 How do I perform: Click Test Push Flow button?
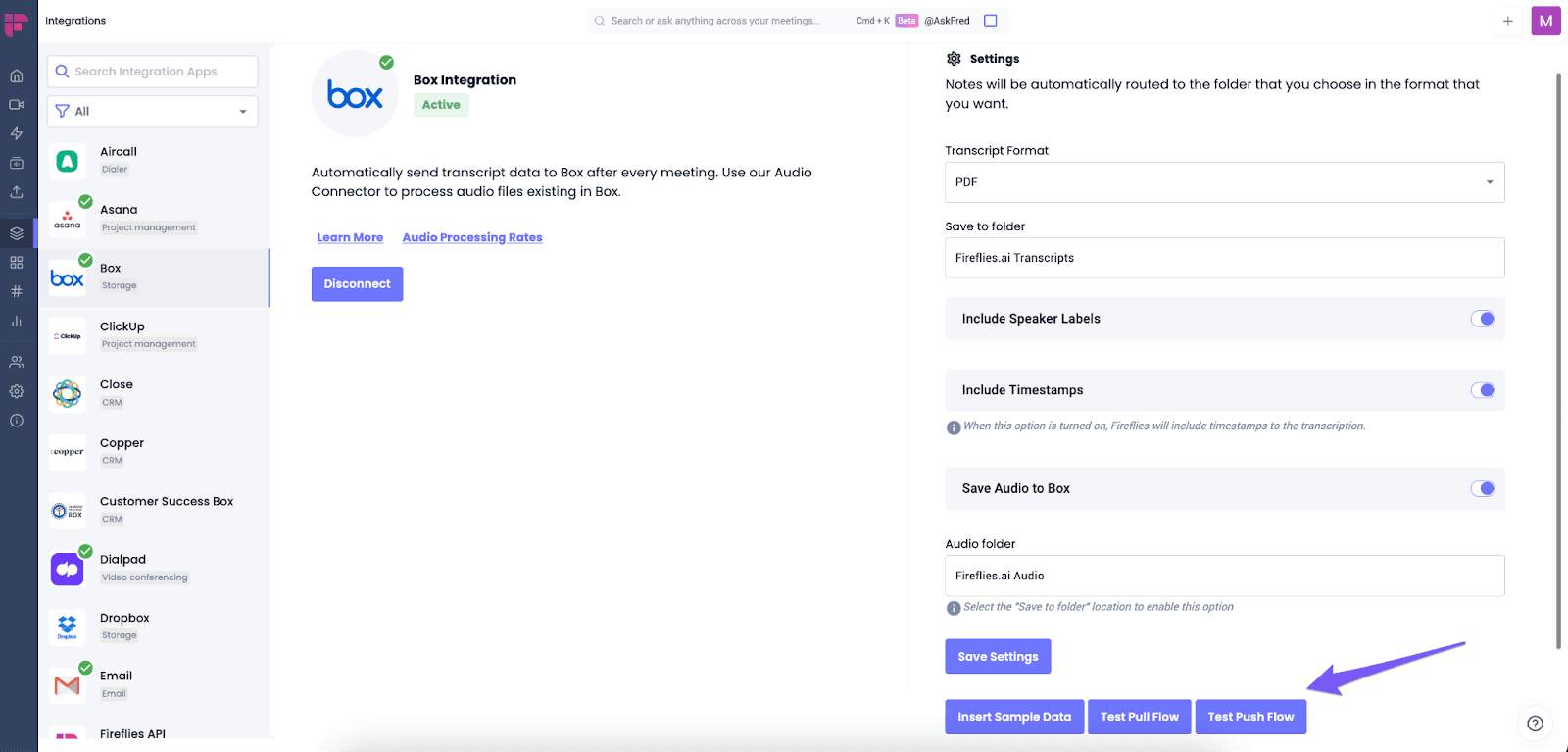1250,717
